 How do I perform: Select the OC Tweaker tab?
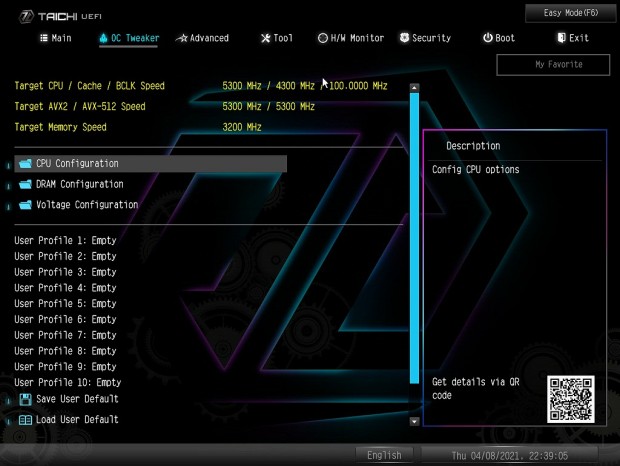[x=129, y=38]
